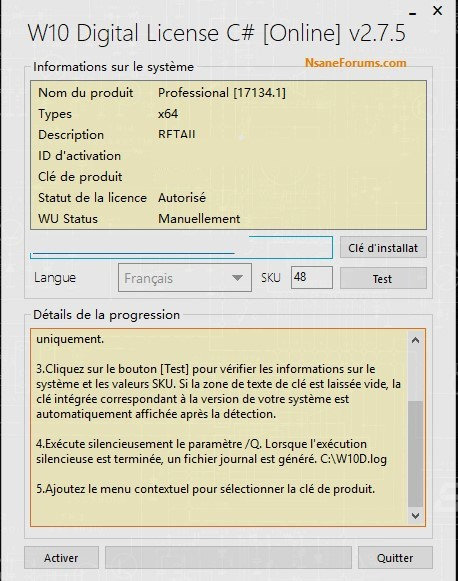This screenshot has width=458, height=581.
Task: Click the Langue label
Action: 55,278
